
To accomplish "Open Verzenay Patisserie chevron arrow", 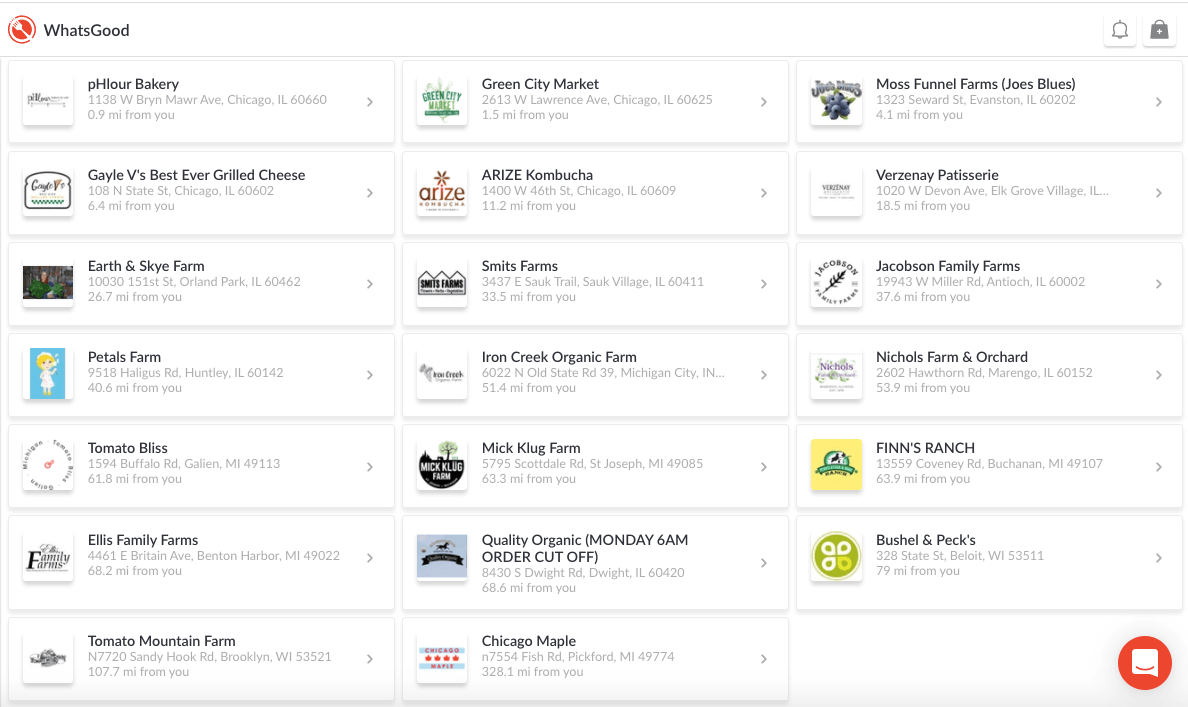I will point(1158,192).
